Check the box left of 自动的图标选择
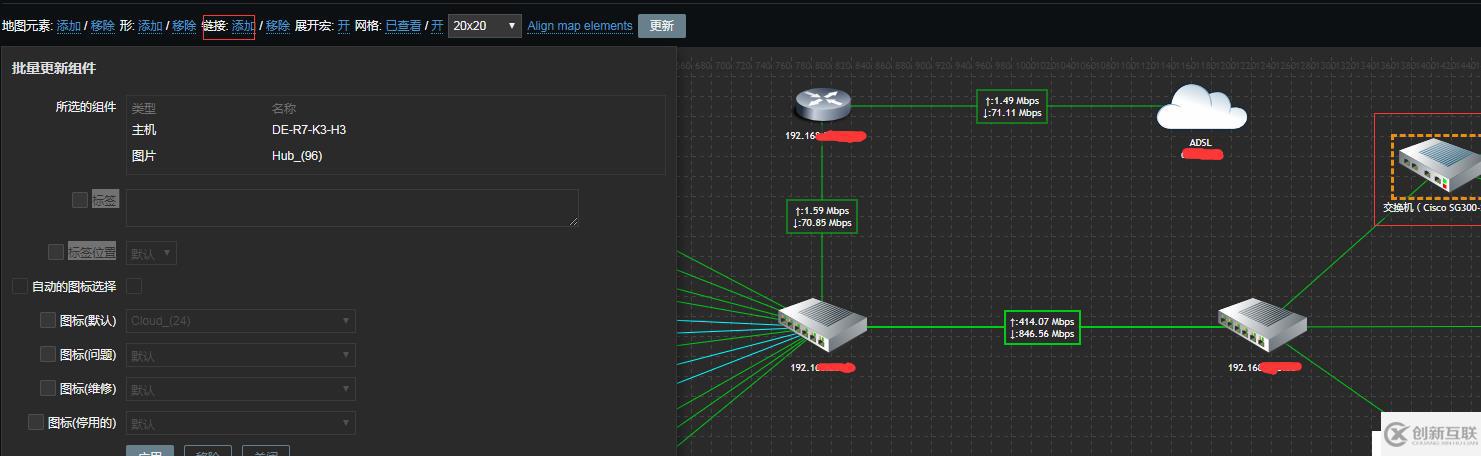This screenshot has height=456, width=1481. point(20,286)
